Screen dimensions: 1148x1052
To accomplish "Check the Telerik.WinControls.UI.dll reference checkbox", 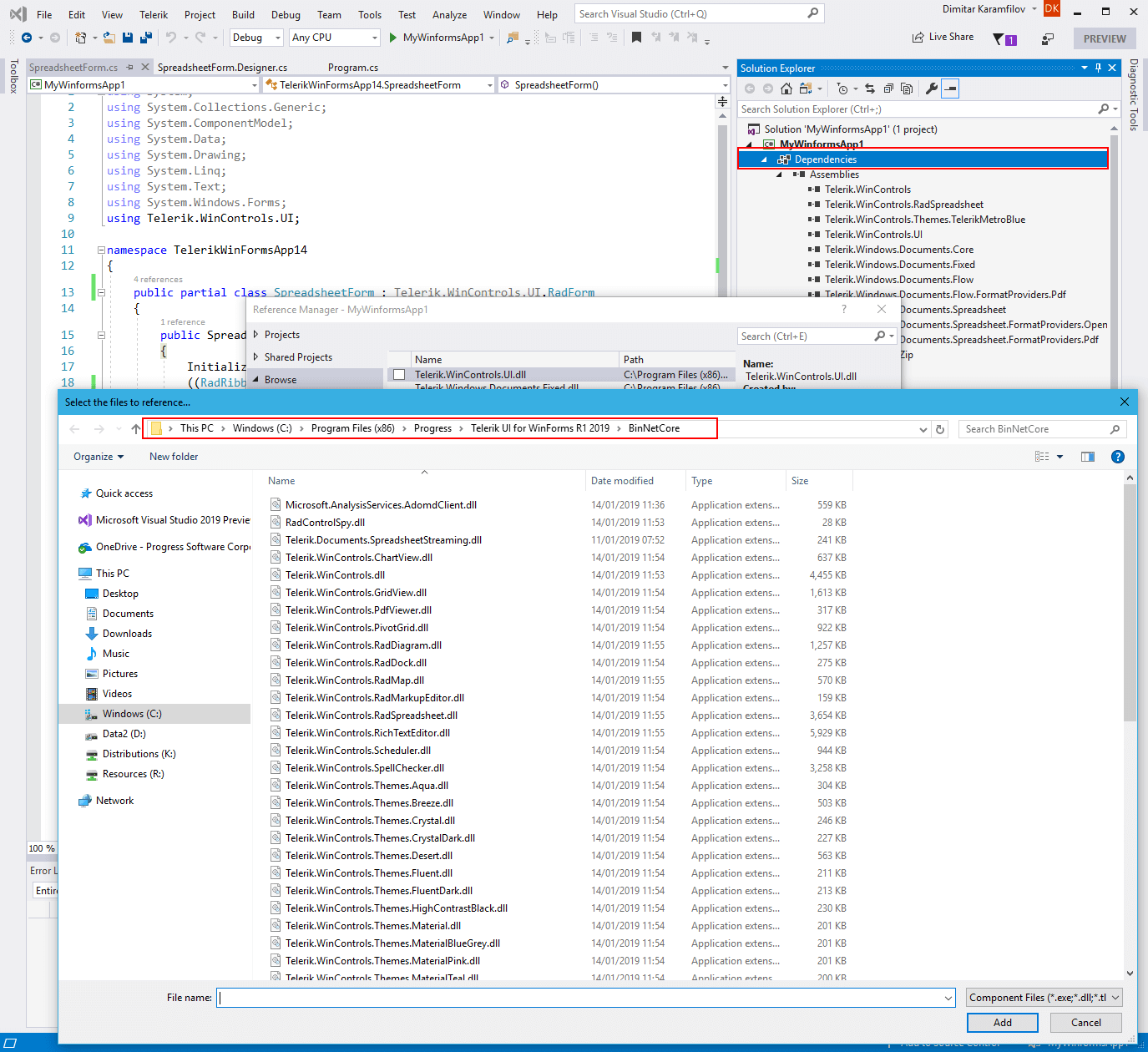I will (399, 375).
